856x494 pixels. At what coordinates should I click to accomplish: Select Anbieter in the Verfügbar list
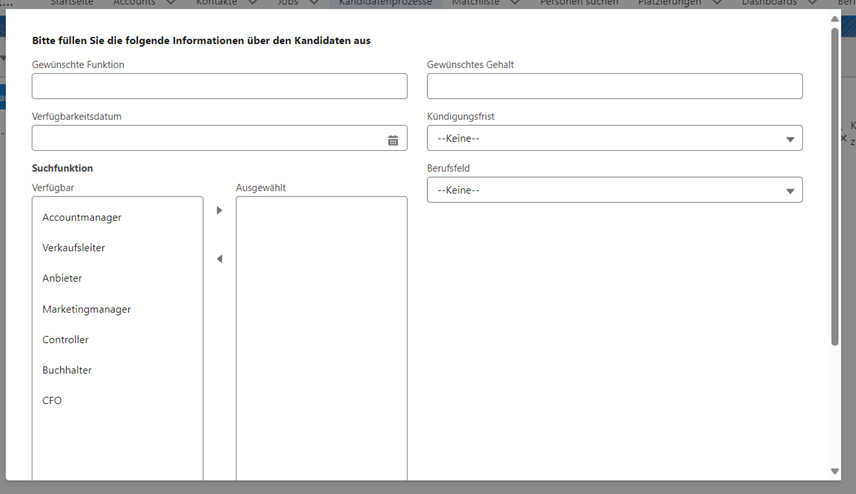(62, 278)
